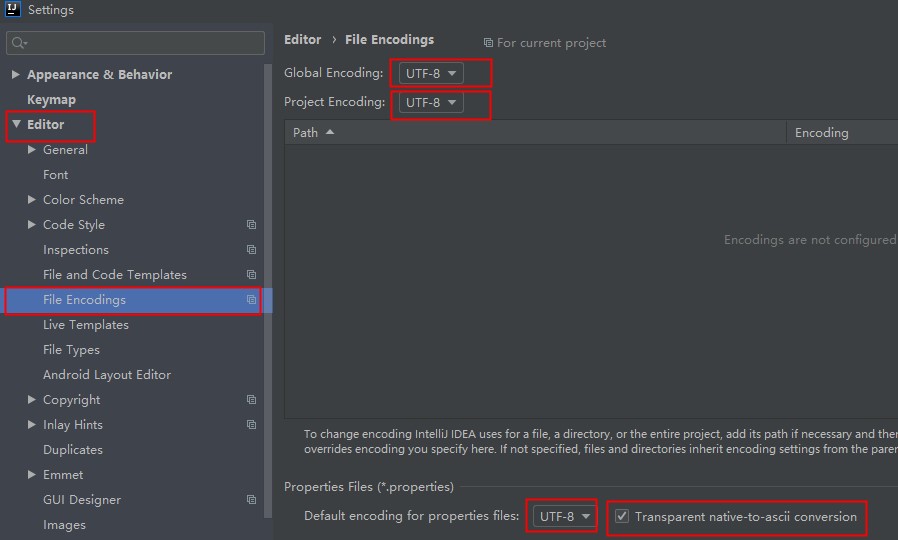Collapse the Editor tree section

[16, 125]
